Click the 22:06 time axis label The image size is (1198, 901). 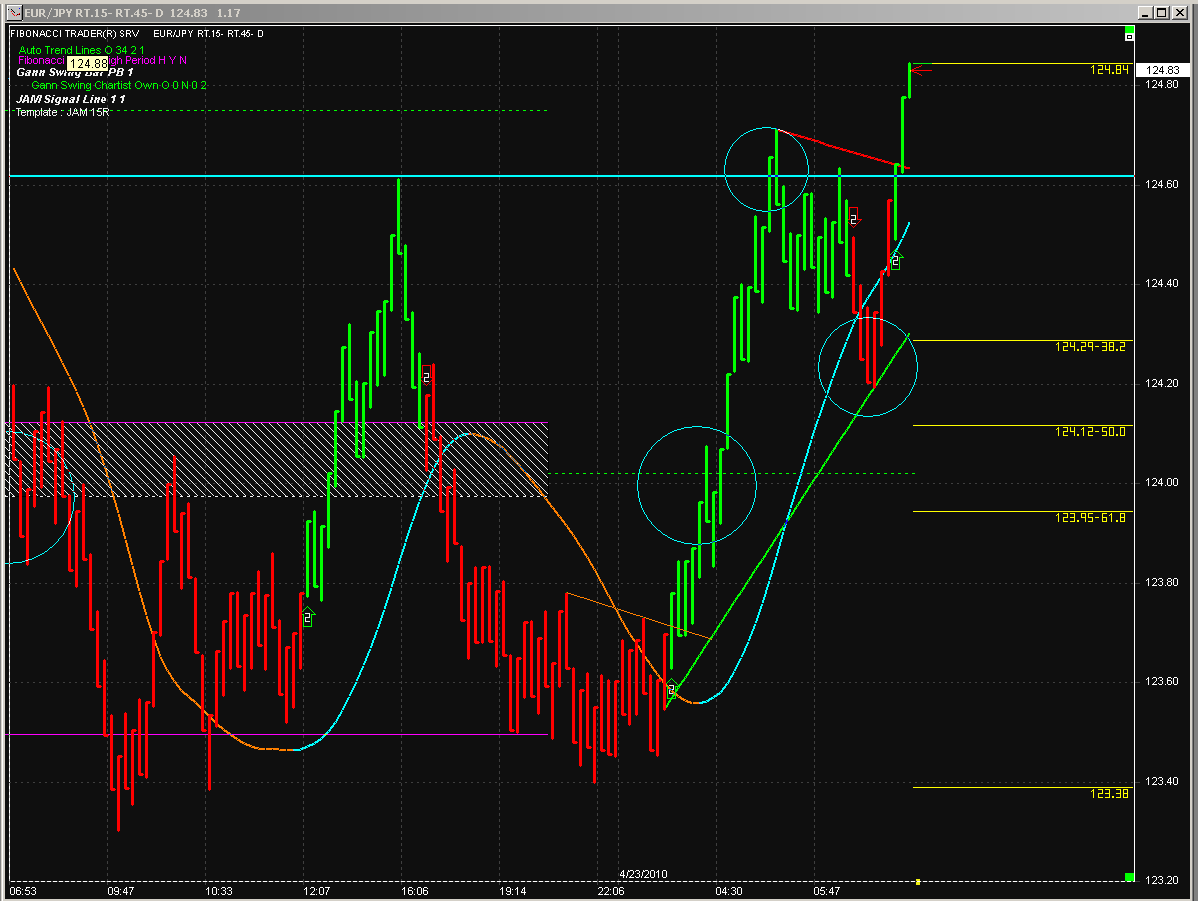coord(610,891)
